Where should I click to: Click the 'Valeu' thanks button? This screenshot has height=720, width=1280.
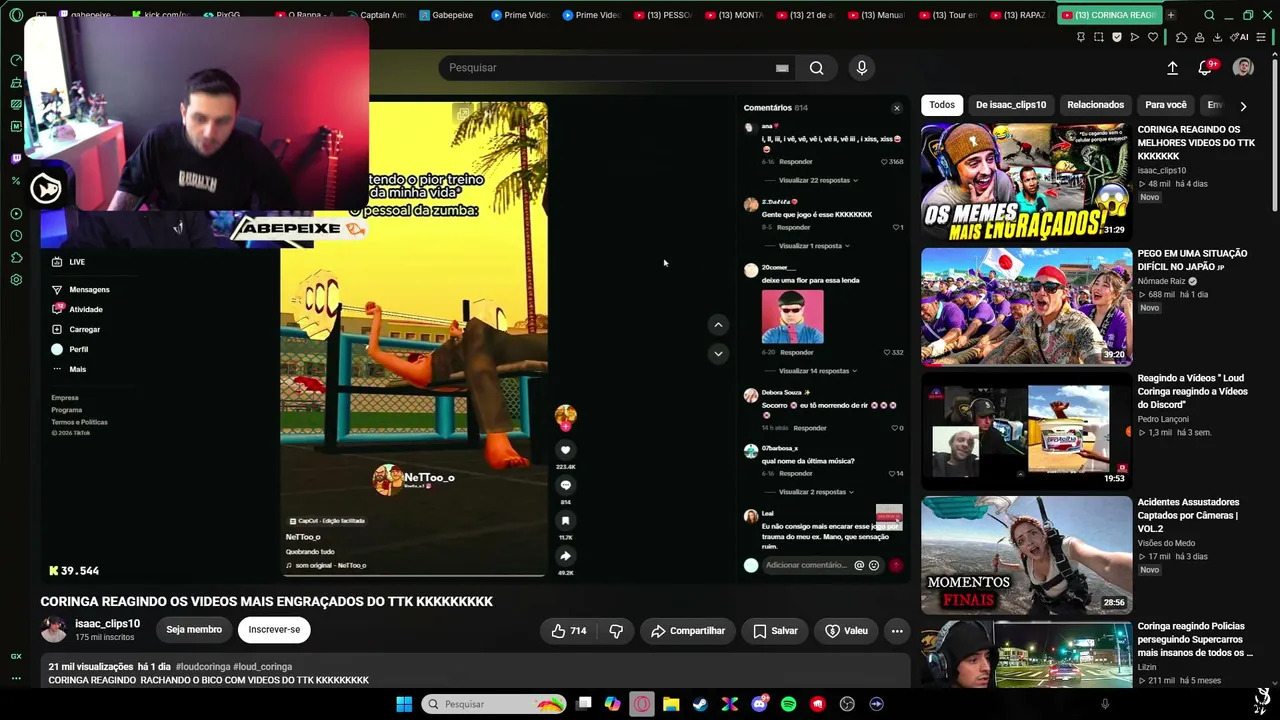click(x=846, y=631)
